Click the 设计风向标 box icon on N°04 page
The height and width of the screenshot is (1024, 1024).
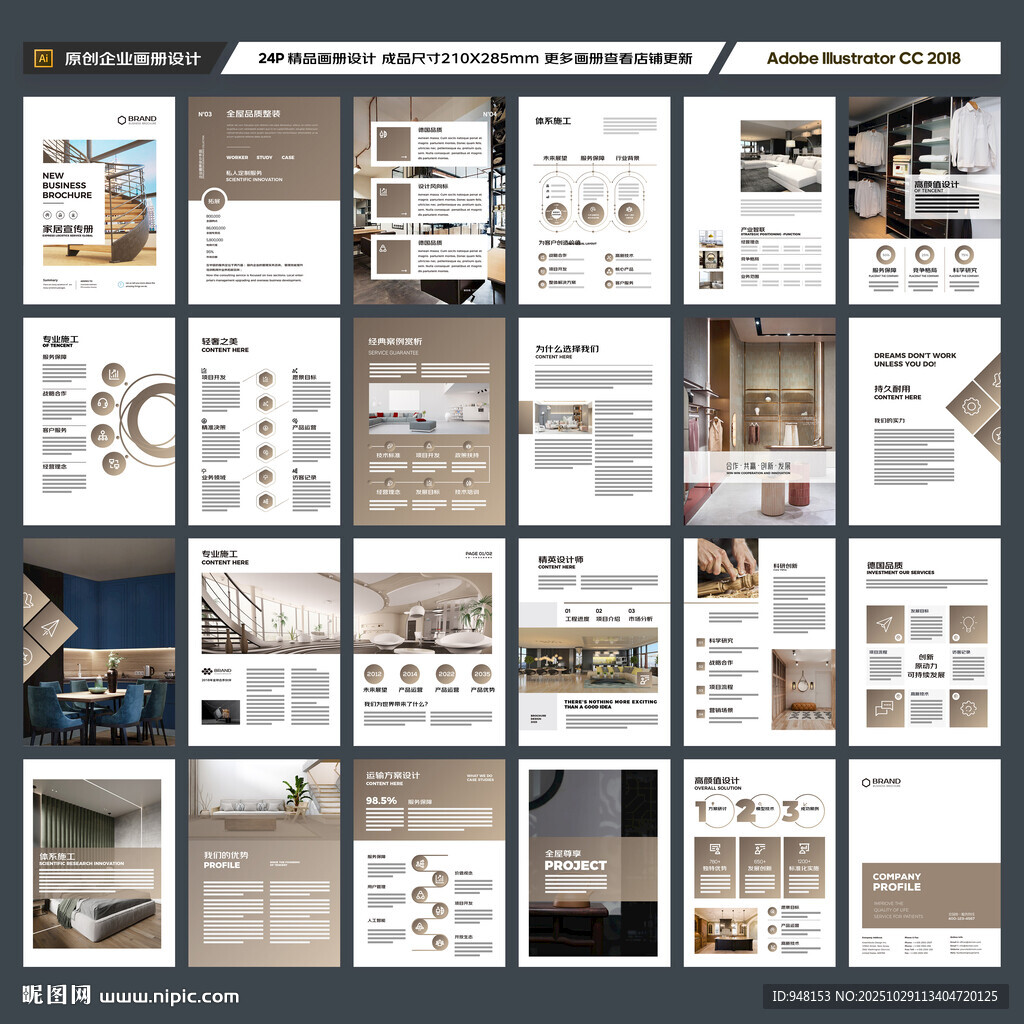click(393, 199)
